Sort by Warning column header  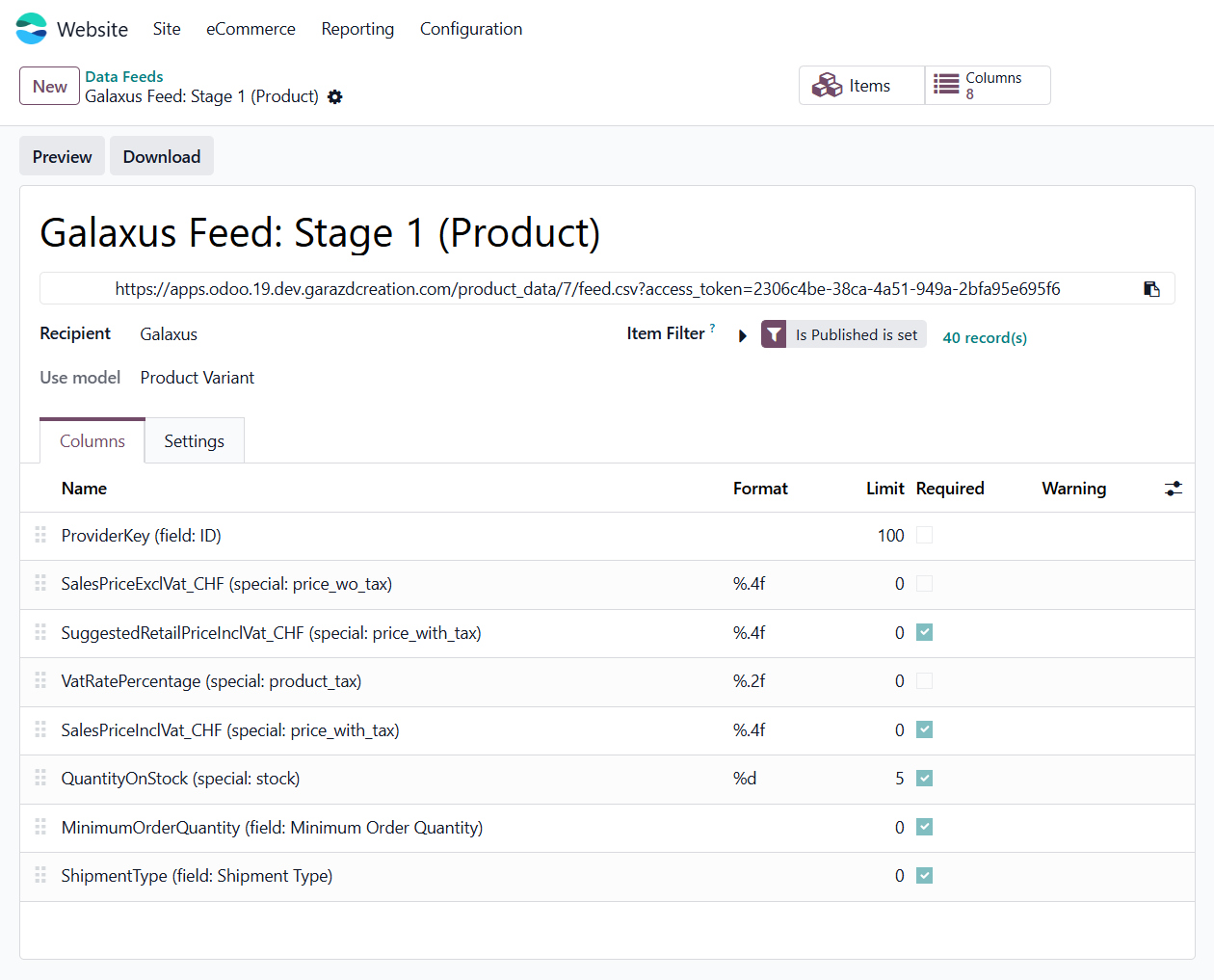pyautogui.click(x=1073, y=489)
